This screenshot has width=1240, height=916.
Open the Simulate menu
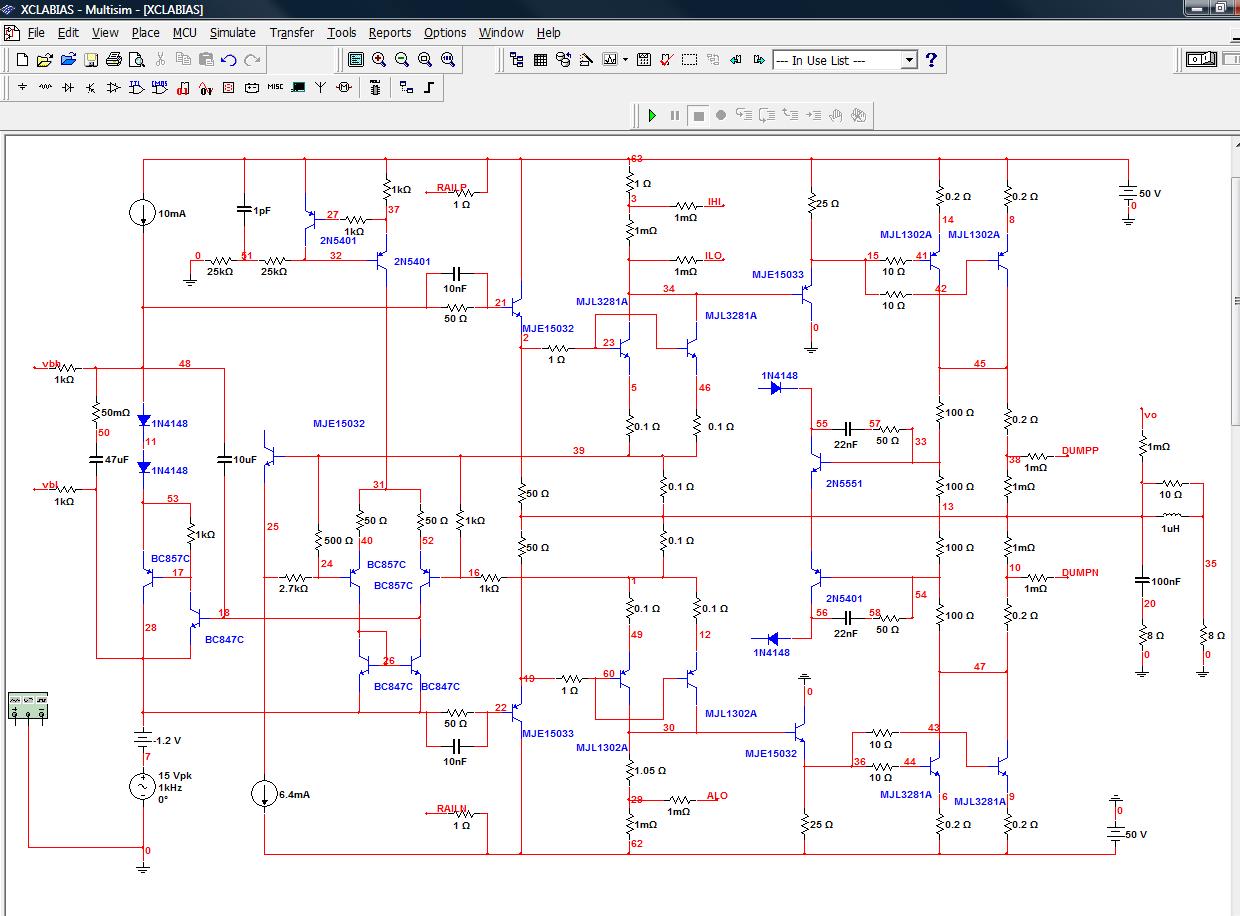click(x=232, y=33)
